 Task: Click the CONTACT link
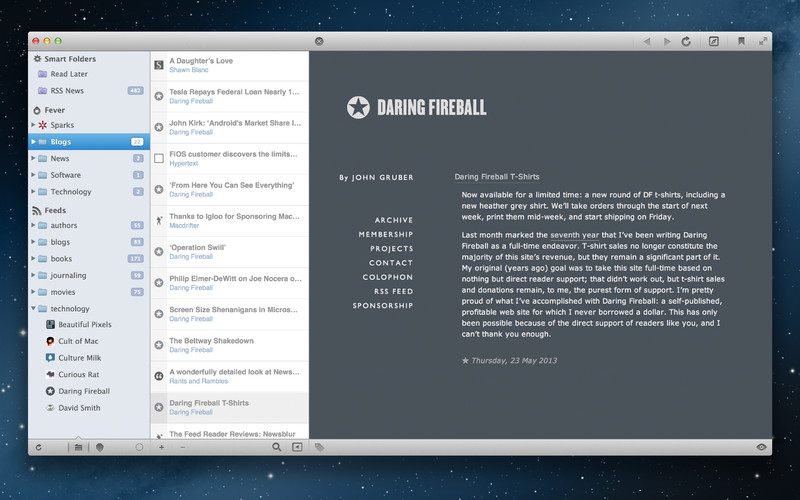(391, 263)
